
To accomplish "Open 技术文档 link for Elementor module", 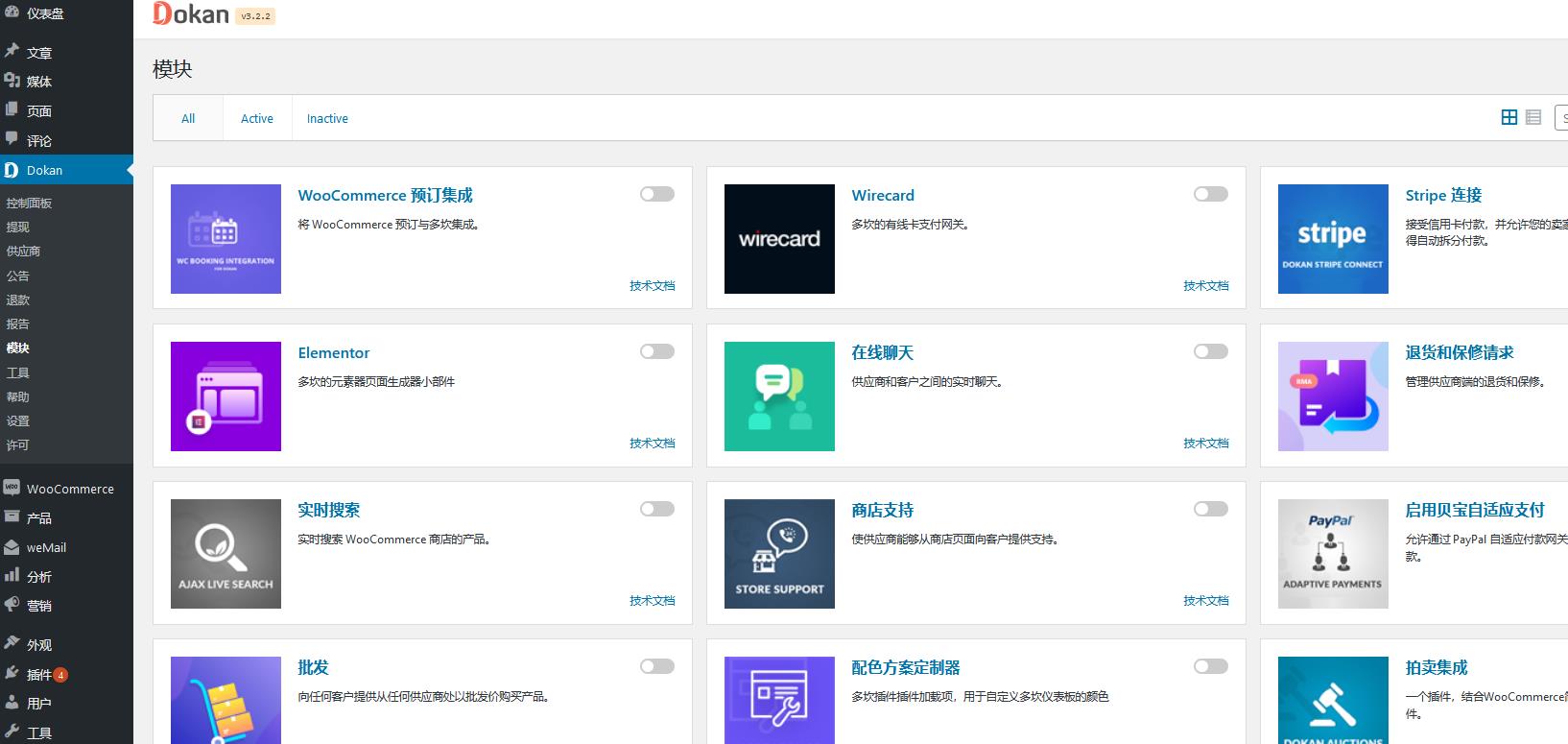I will [652, 444].
